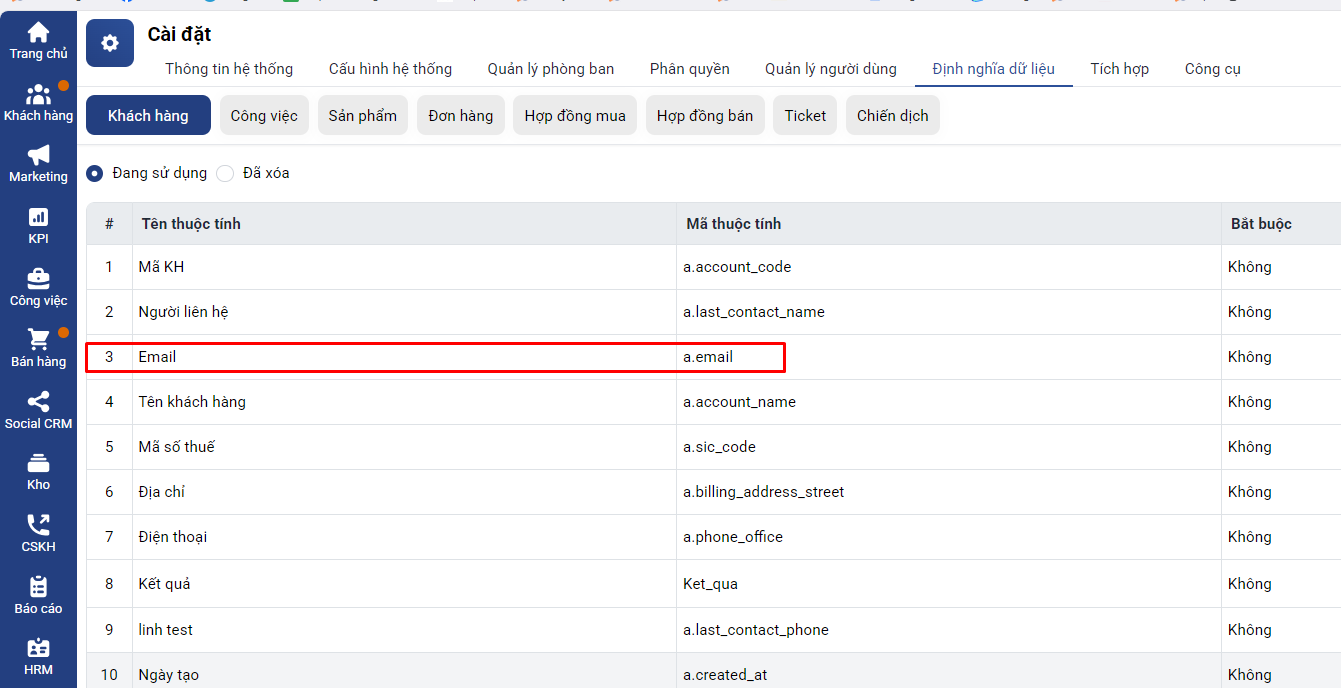Click the Hợp đồng mua button

tap(574, 115)
